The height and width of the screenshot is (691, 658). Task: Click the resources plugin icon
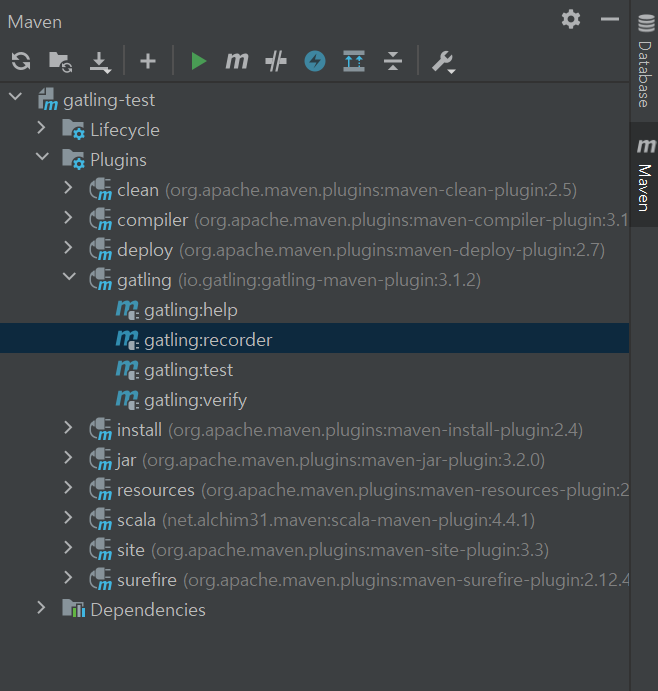[x=100, y=489]
